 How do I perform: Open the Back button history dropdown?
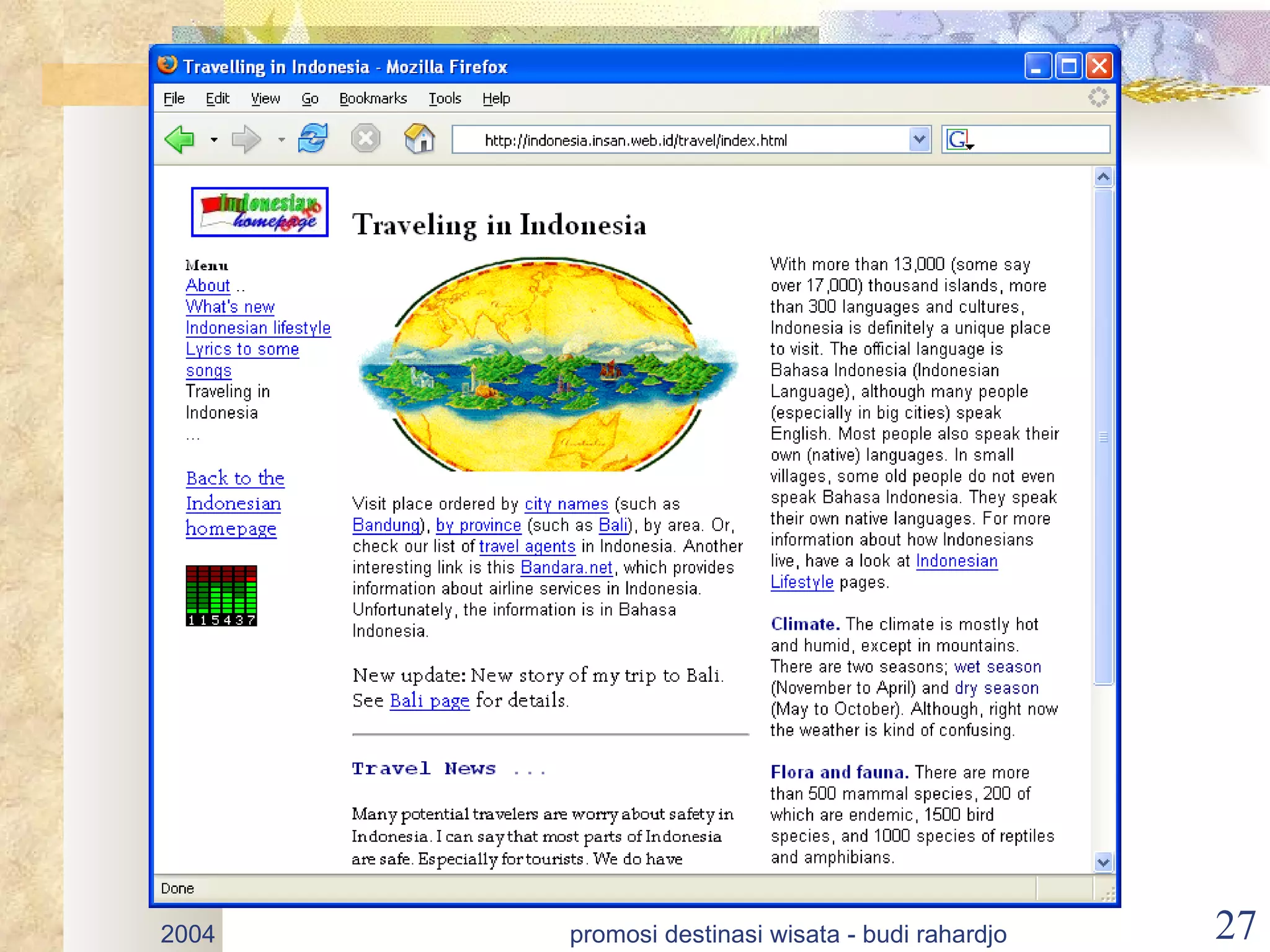coord(214,139)
